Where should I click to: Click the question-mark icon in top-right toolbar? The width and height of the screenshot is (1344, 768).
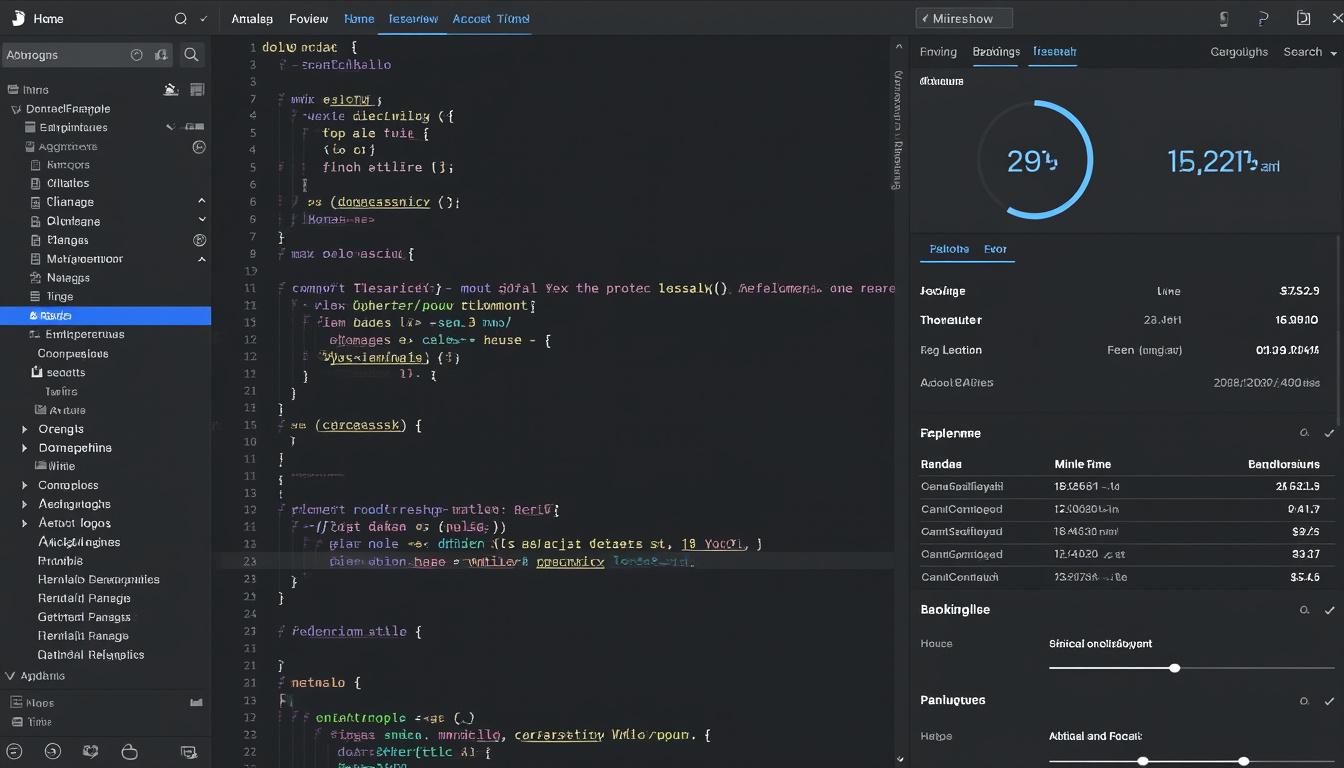click(x=1263, y=18)
